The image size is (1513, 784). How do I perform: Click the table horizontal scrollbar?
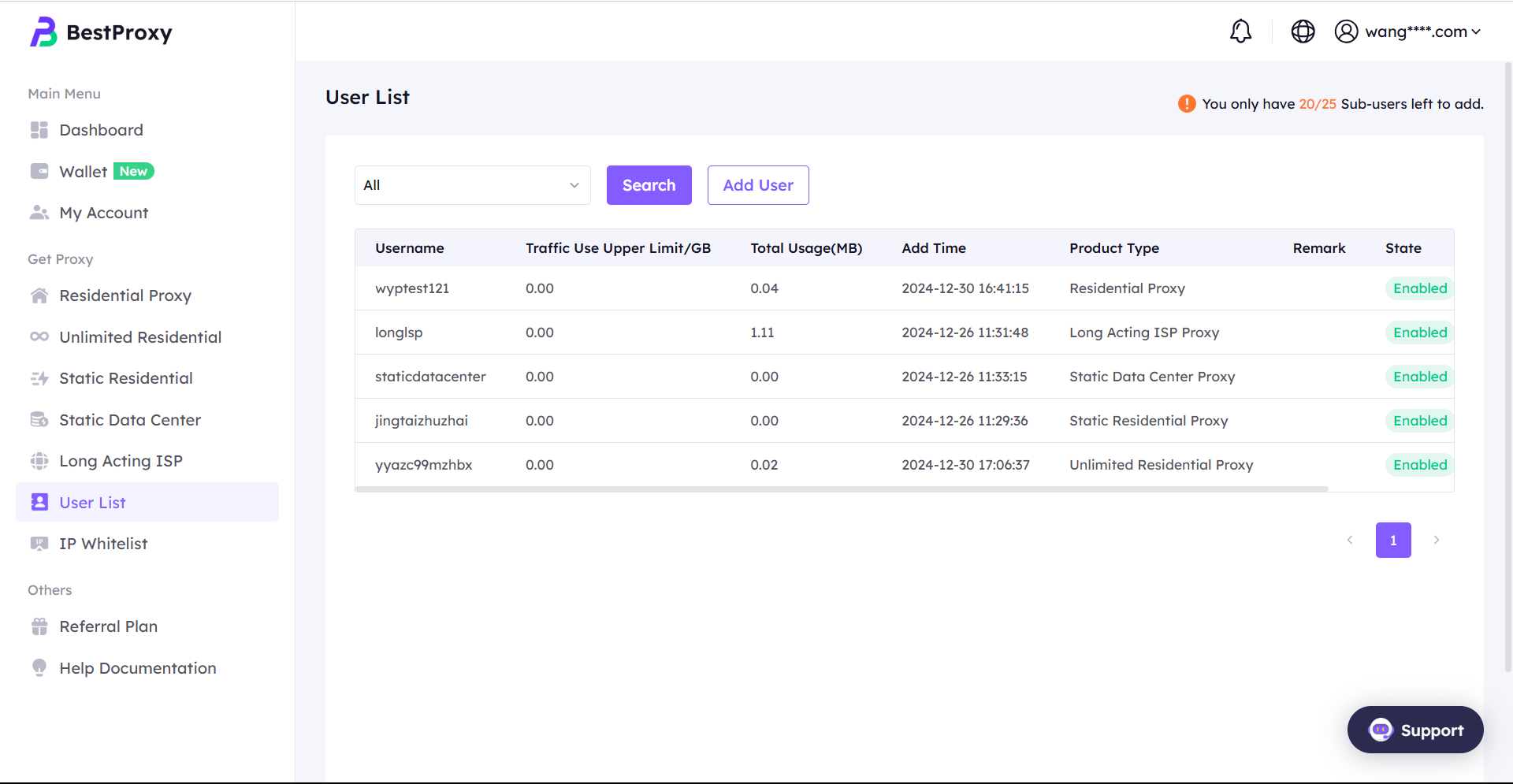tap(842, 489)
